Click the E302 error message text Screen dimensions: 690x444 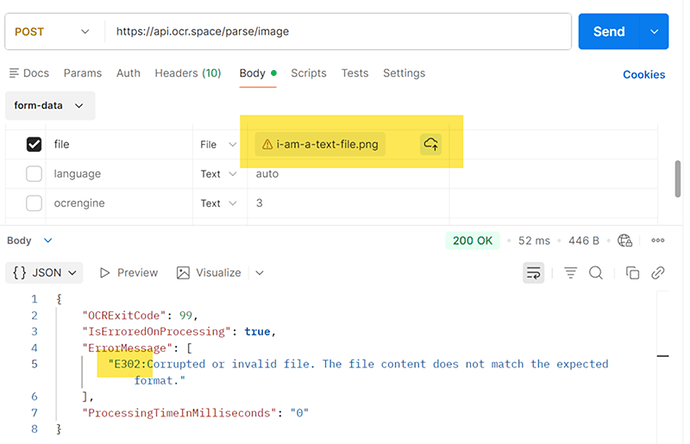coord(358,372)
